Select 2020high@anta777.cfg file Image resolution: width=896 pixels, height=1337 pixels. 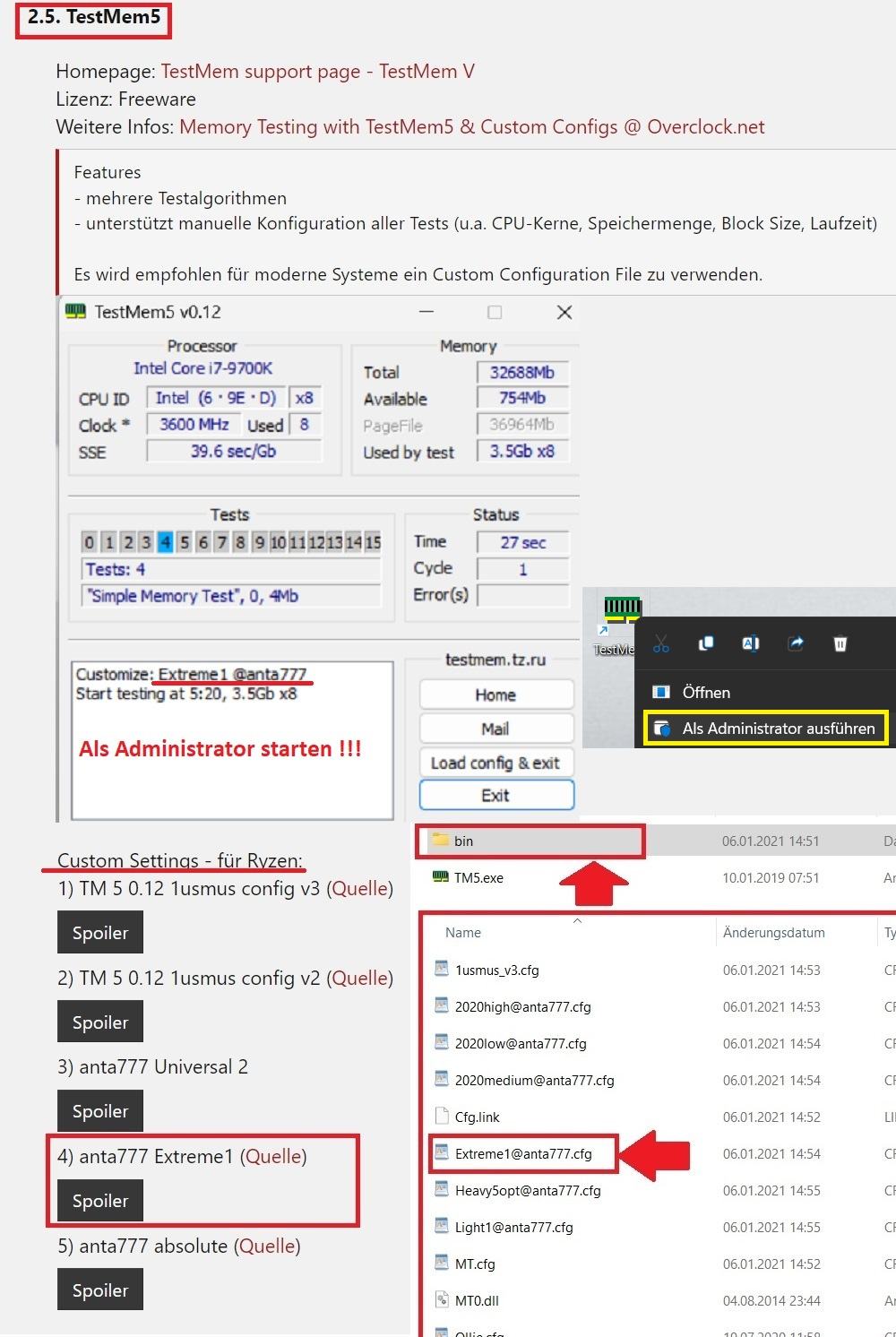(x=522, y=1006)
